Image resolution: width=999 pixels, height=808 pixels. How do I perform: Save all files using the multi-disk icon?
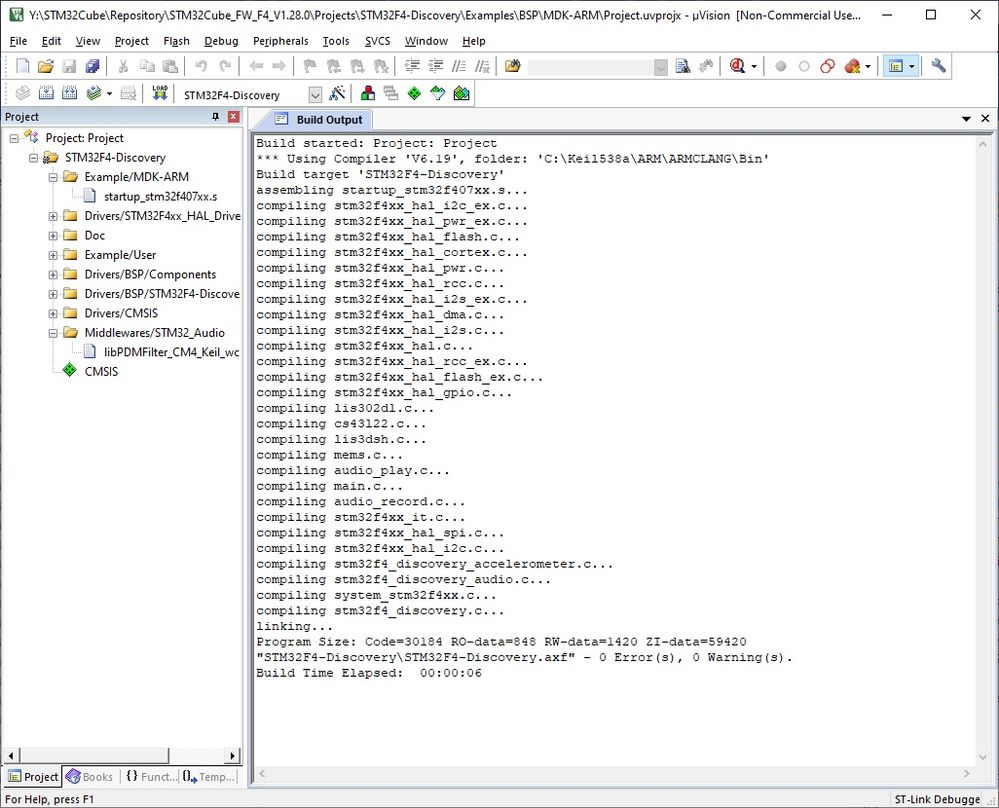point(92,66)
